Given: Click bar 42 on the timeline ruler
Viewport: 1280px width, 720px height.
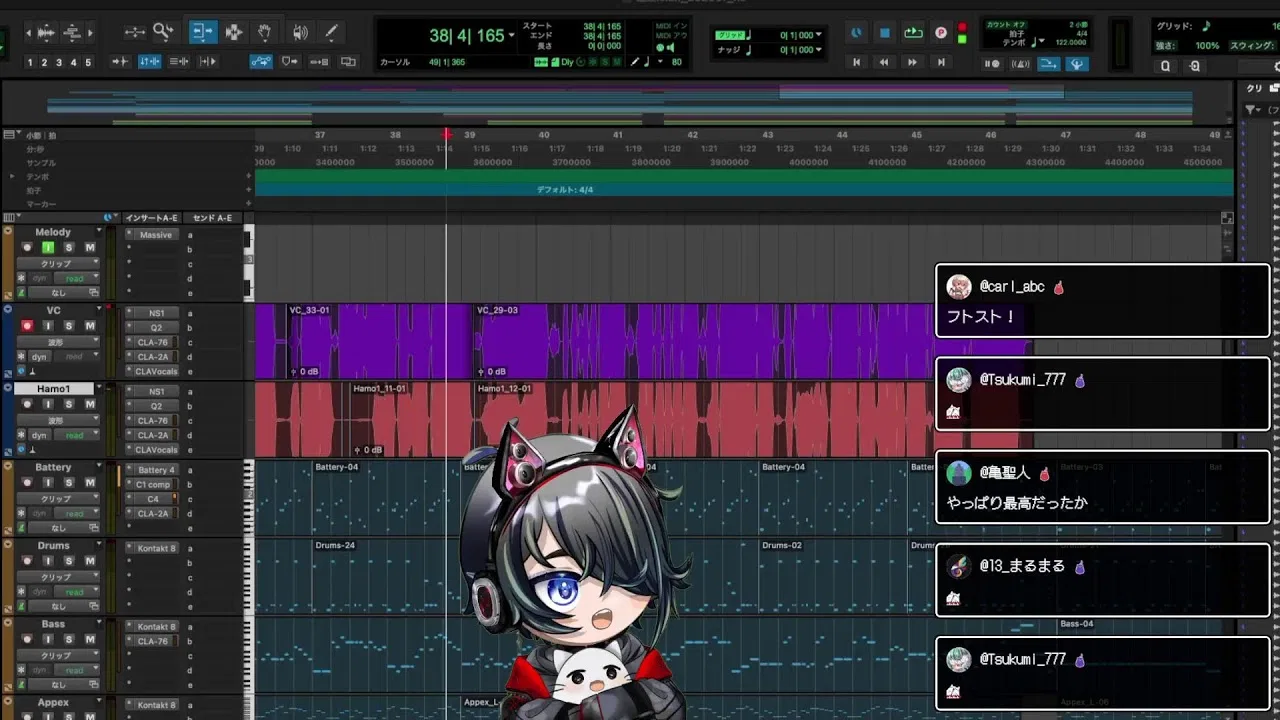Looking at the screenshot, I should click(x=692, y=135).
